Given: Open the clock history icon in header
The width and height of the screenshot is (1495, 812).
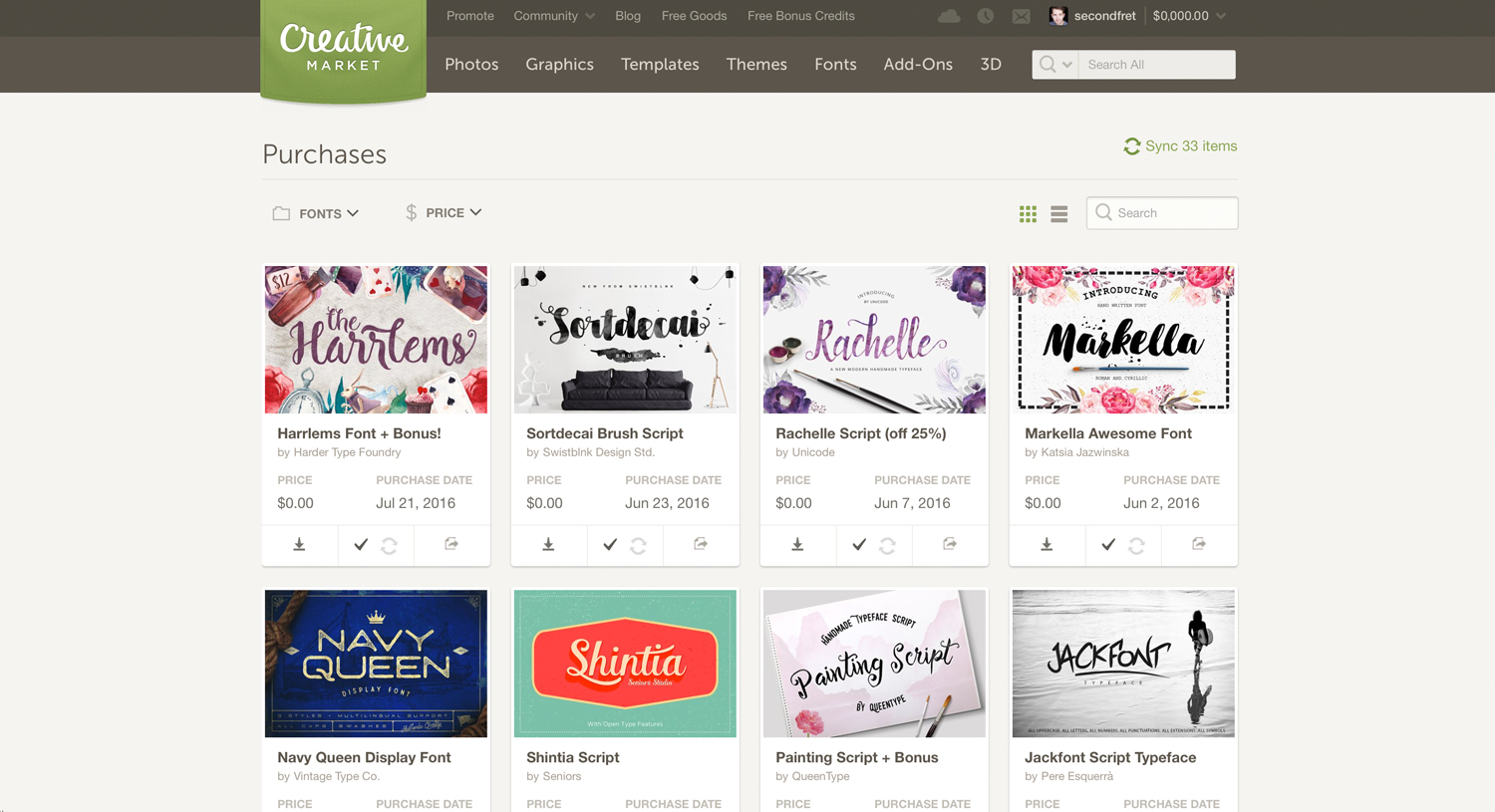Looking at the screenshot, I should pyautogui.click(x=986, y=16).
